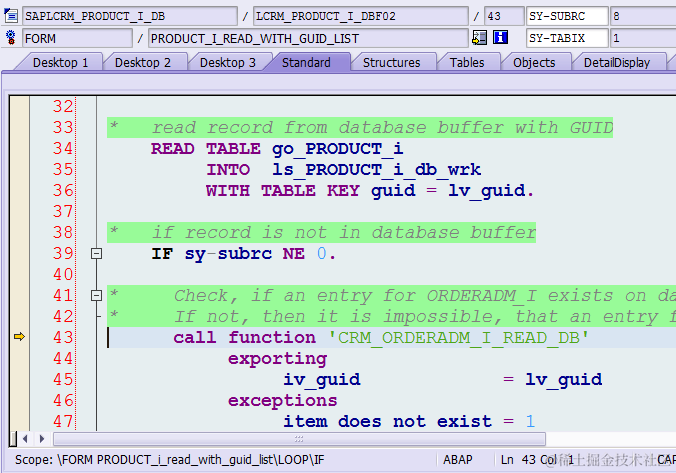Click the line number field showing 43
This screenshot has width=676, height=473.
[504, 16]
